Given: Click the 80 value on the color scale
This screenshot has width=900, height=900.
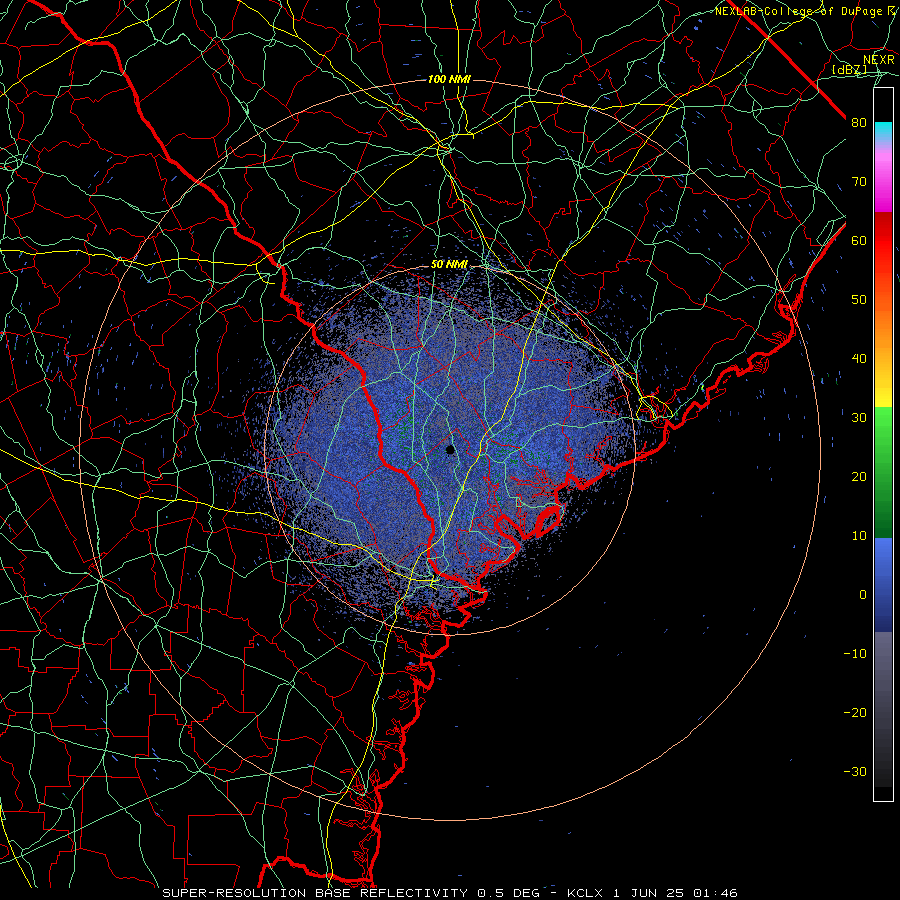Looking at the screenshot, I should pyautogui.click(x=859, y=123).
